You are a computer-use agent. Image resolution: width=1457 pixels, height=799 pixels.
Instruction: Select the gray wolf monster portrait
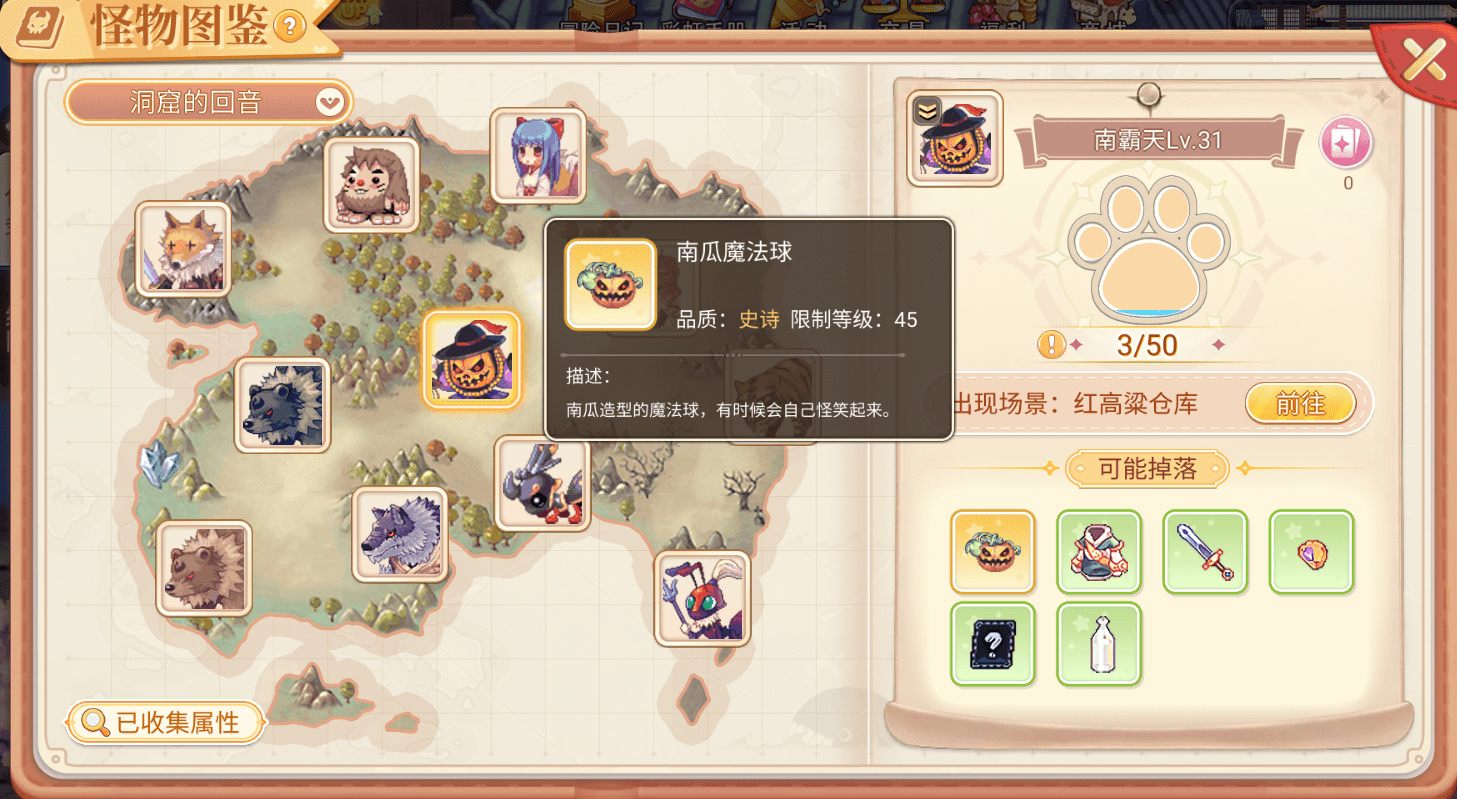coord(400,534)
